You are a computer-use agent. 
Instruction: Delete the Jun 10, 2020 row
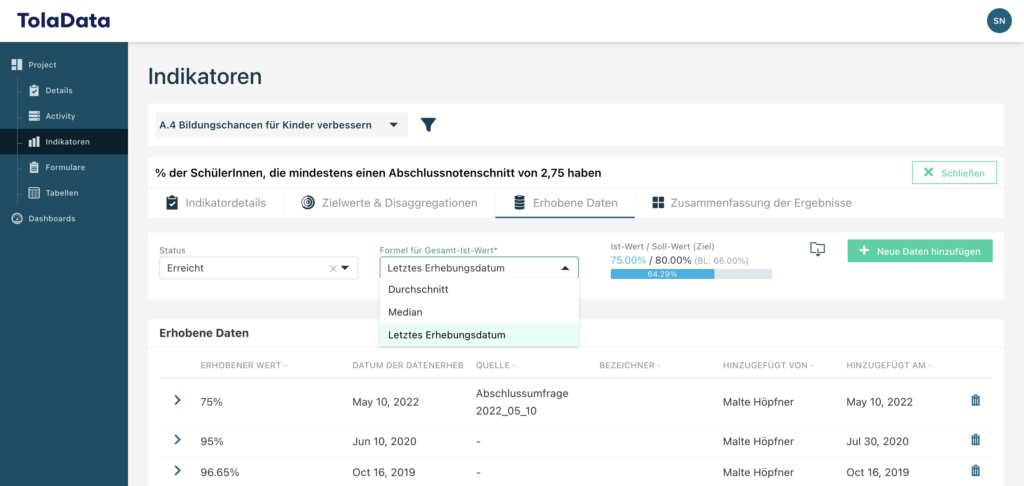(x=976, y=440)
